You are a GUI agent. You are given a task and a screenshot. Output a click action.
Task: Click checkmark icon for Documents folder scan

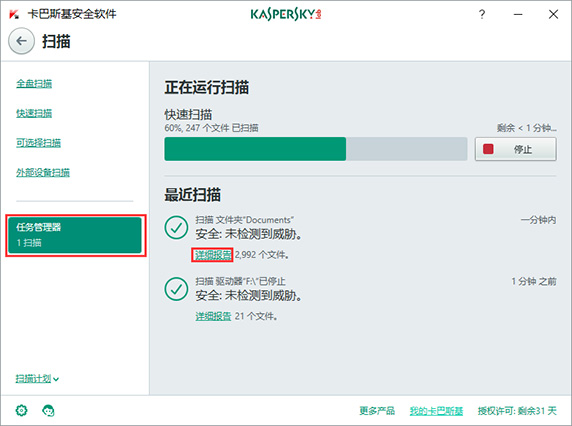pyautogui.click(x=176, y=228)
